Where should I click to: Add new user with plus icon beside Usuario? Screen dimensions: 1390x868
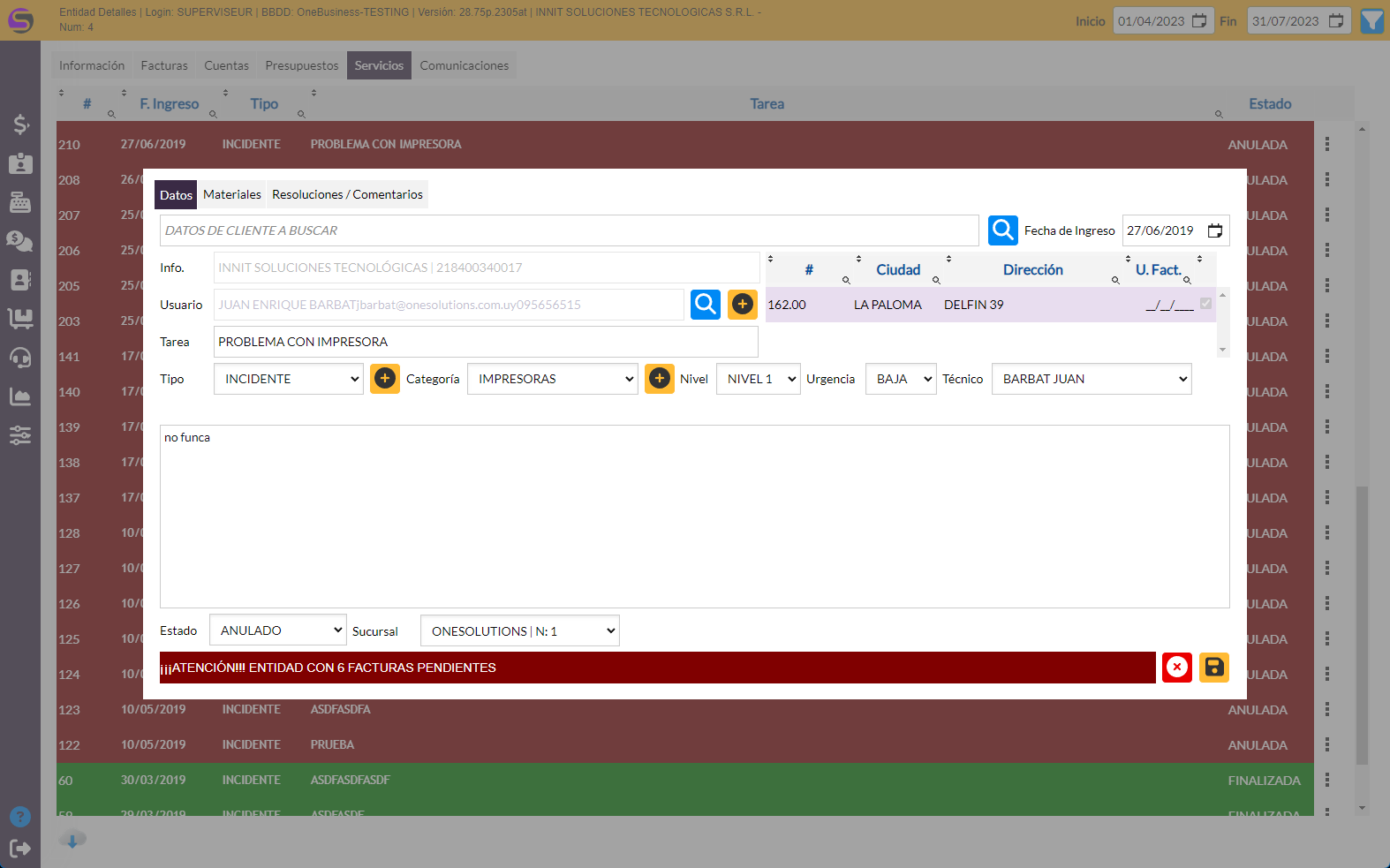click(743, 305)
